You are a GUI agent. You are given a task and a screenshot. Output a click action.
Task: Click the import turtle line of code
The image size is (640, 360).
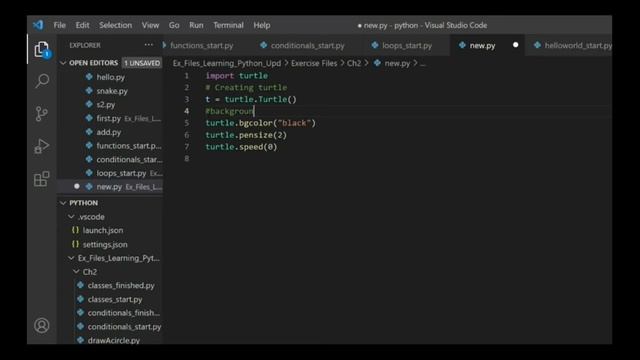237,76
